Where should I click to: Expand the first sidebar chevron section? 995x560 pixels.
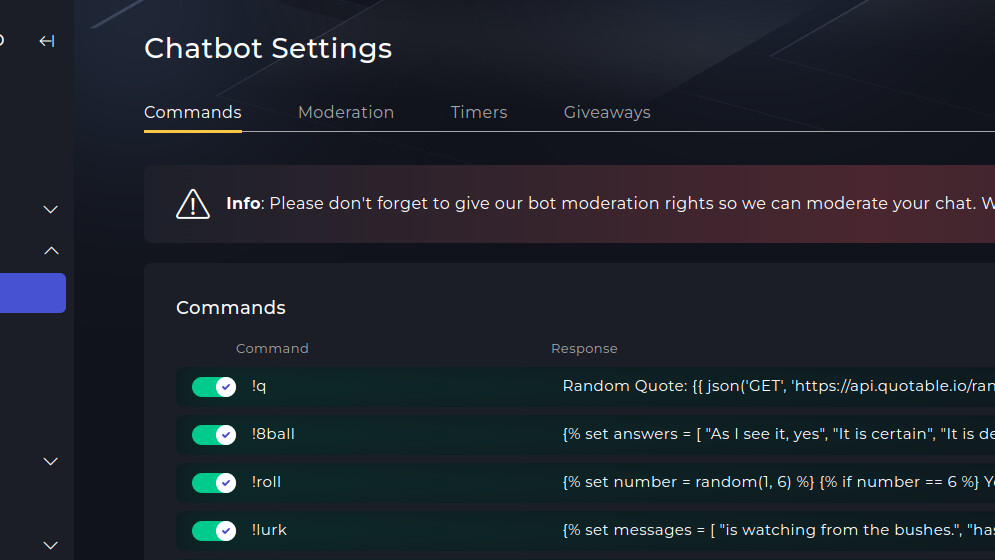click(x=51, y=210)
